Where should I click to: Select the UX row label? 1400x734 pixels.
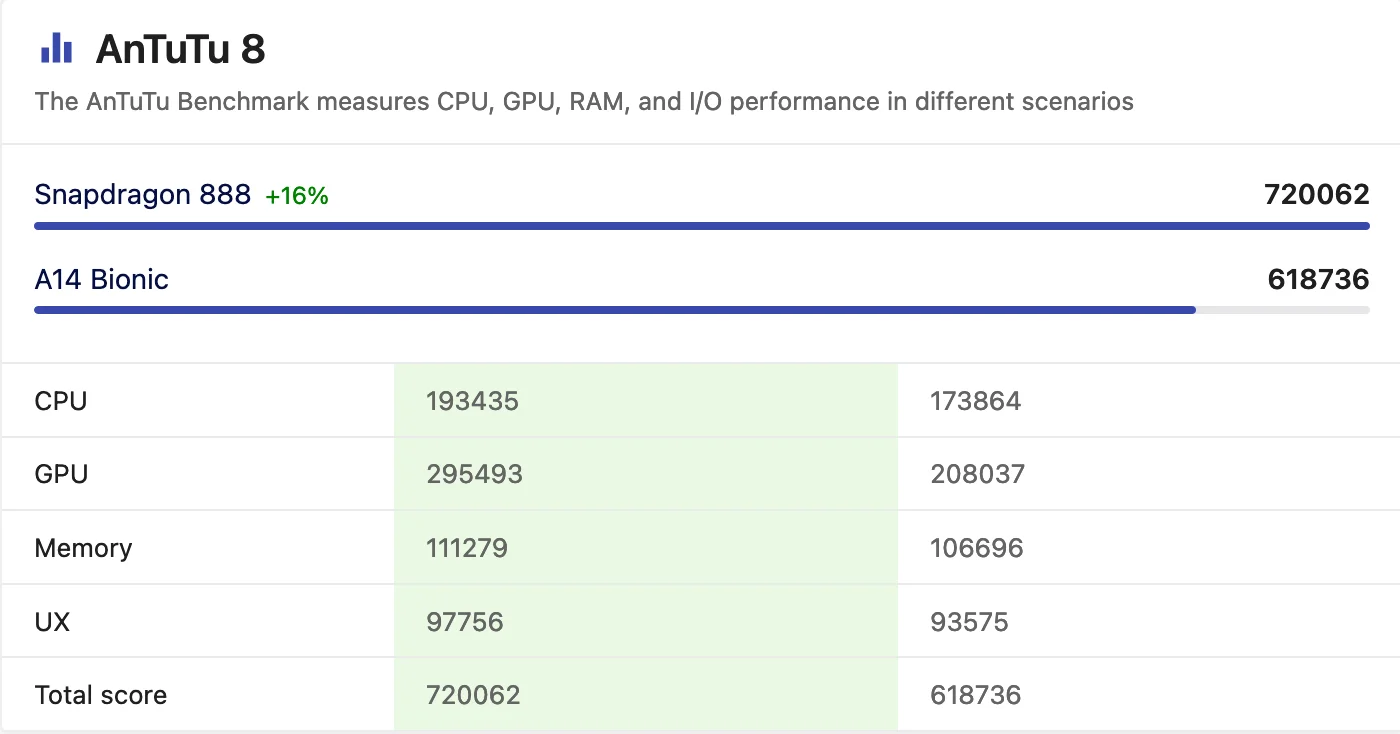[x=52, y=622]
